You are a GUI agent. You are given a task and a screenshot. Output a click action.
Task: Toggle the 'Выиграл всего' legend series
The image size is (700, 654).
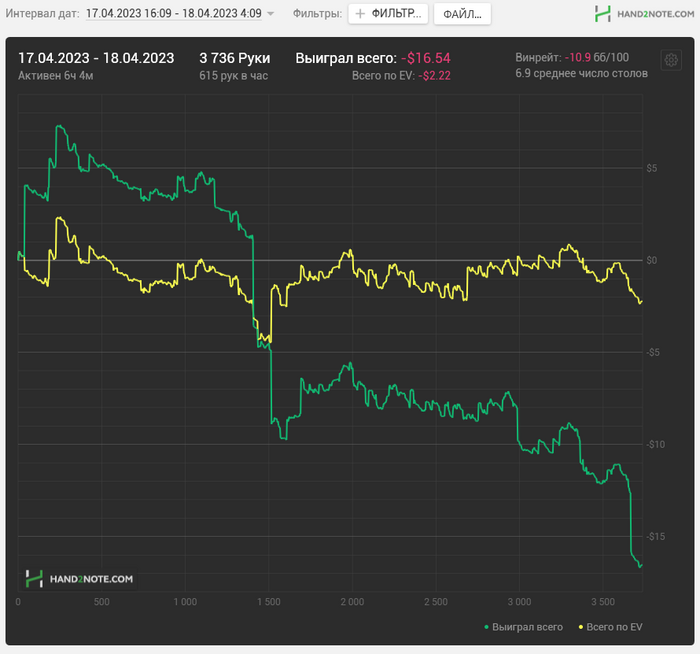pyautogui.click(x=523, y=627)
